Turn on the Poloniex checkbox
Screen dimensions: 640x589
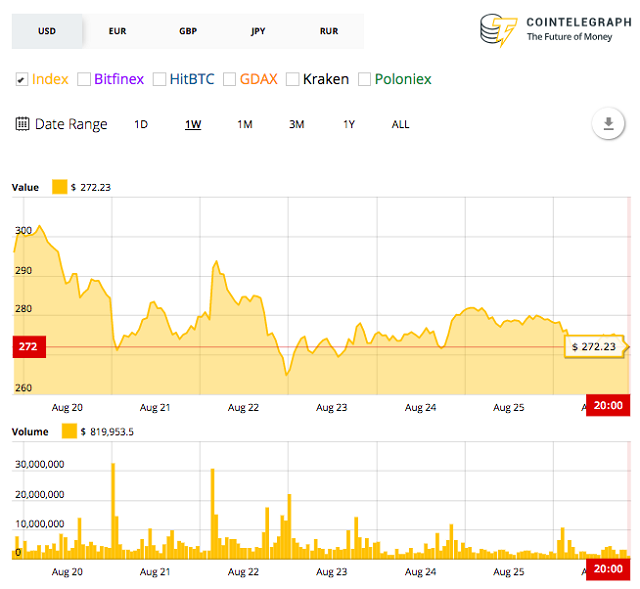tap(365, 79)
